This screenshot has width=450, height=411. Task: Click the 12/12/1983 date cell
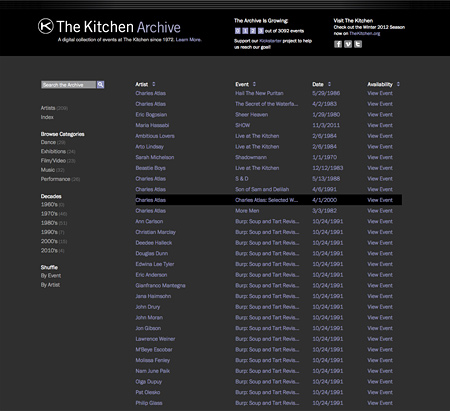coord(328,168)
